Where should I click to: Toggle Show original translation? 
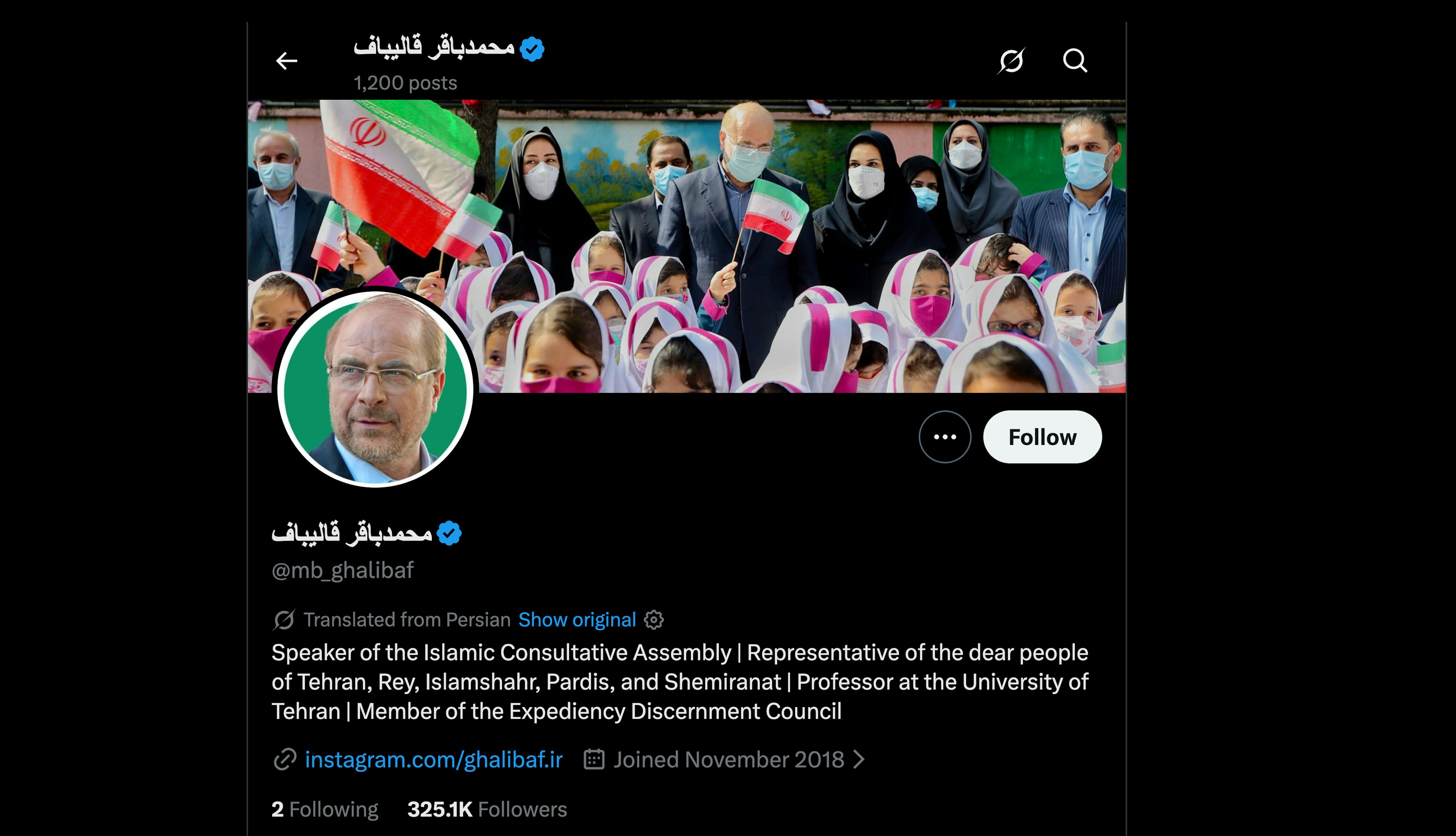pos(577,619)
